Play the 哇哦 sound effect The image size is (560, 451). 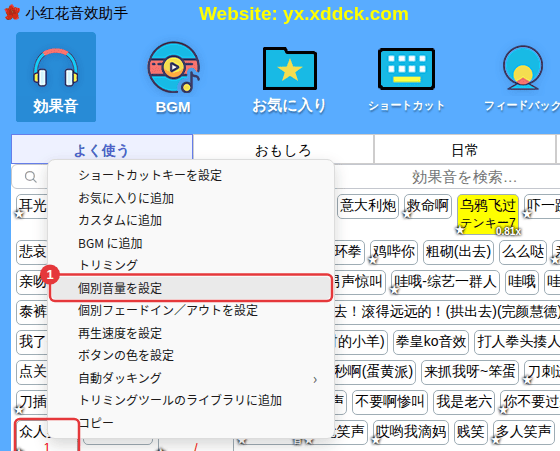(x=522, y=282)
